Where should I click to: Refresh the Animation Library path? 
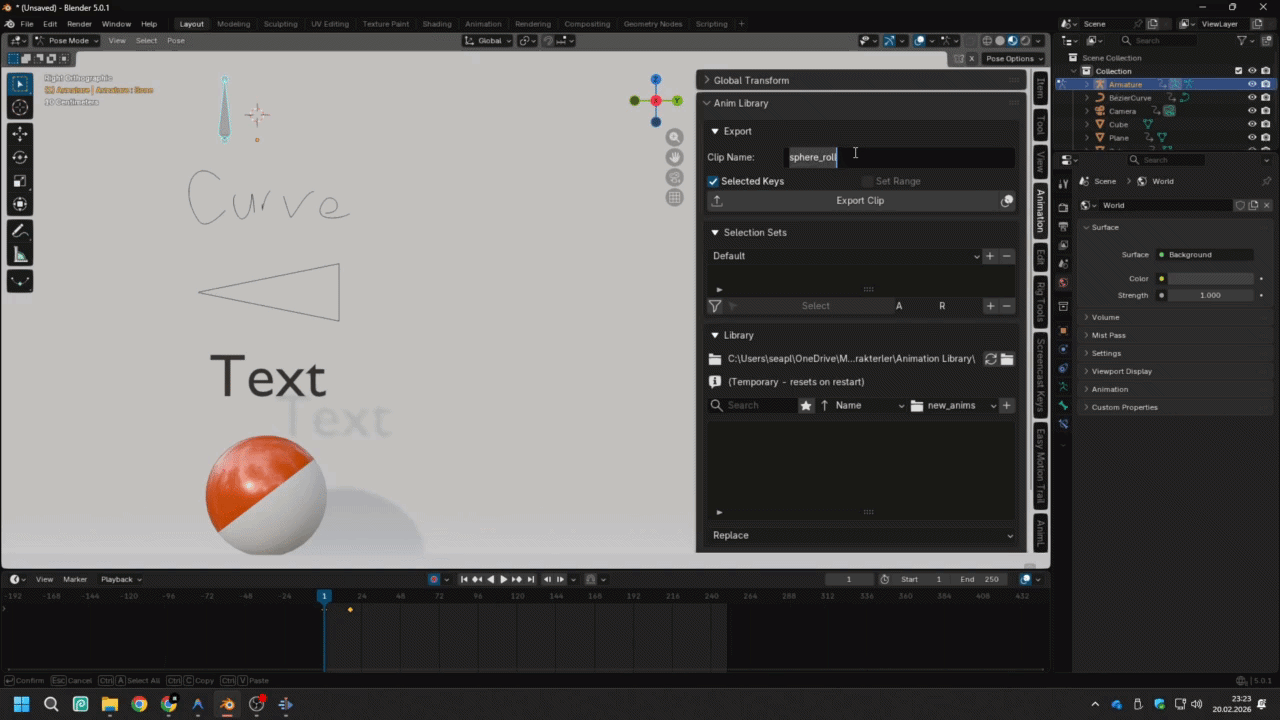[991, 359]
